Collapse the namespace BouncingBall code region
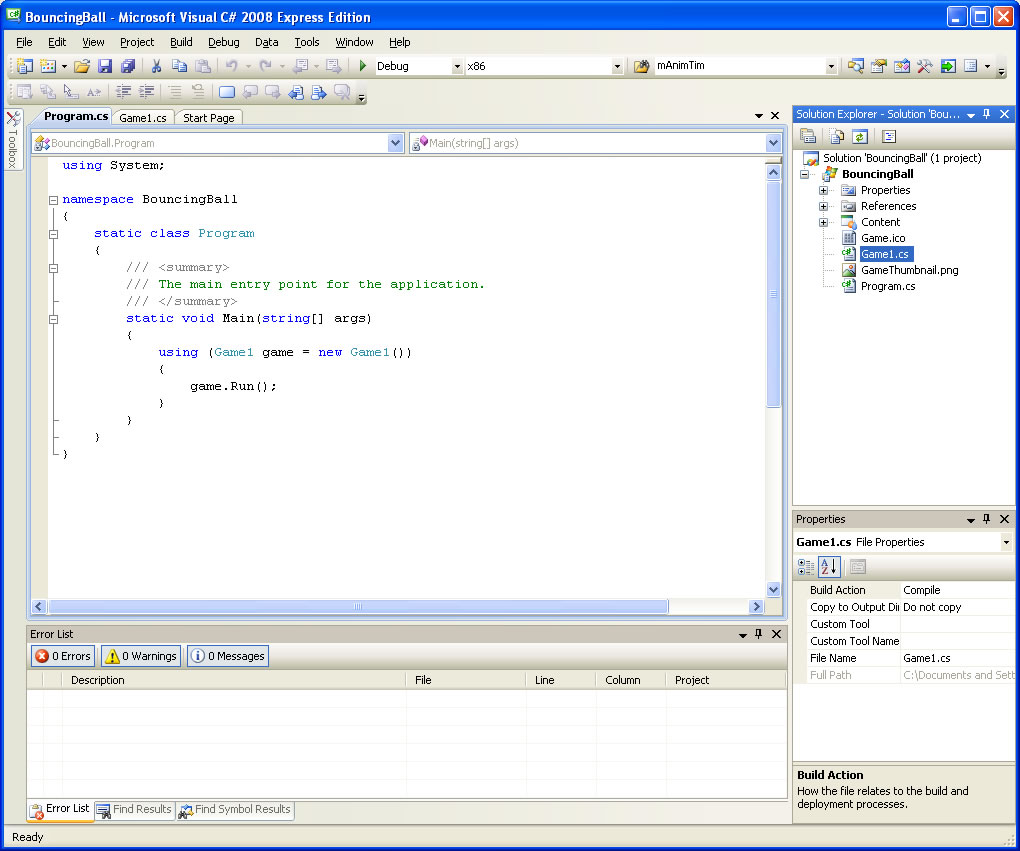 (53, 200)
